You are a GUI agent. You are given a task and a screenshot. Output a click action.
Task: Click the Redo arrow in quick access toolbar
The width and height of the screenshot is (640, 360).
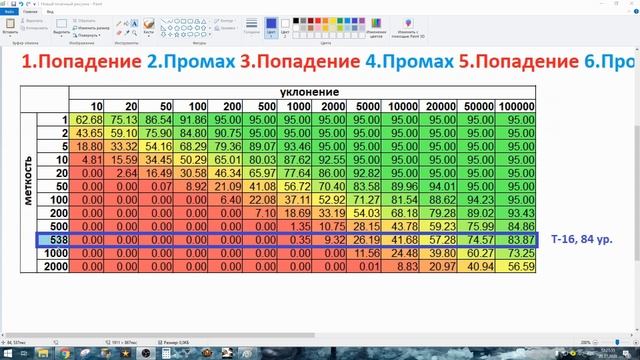point(28,4)
